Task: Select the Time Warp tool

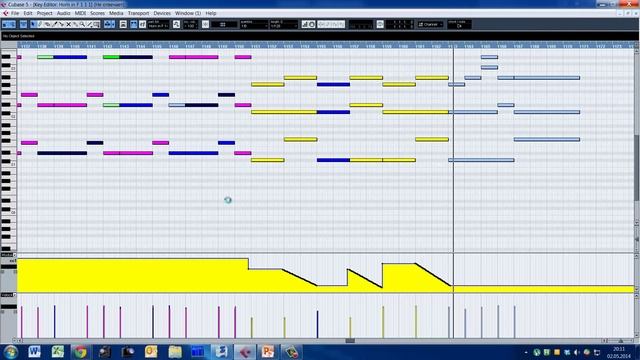Action: (x=96, y=24)
